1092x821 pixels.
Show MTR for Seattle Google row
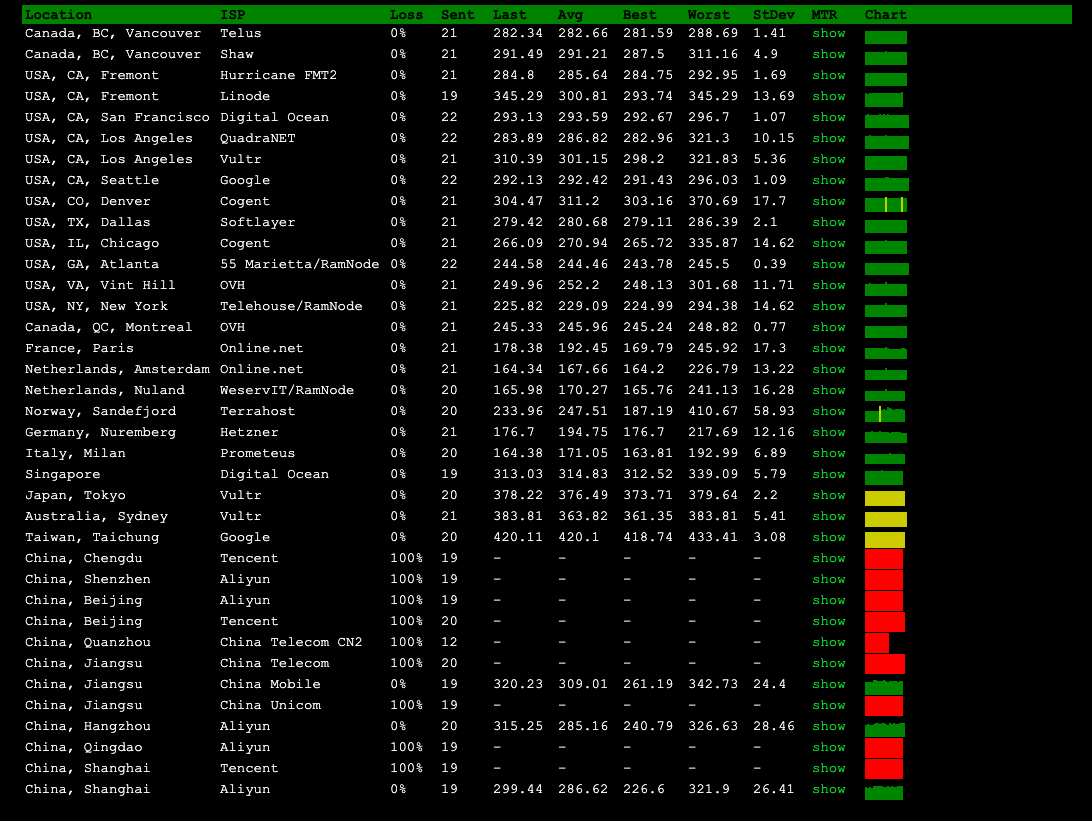[x=829, y=180]
